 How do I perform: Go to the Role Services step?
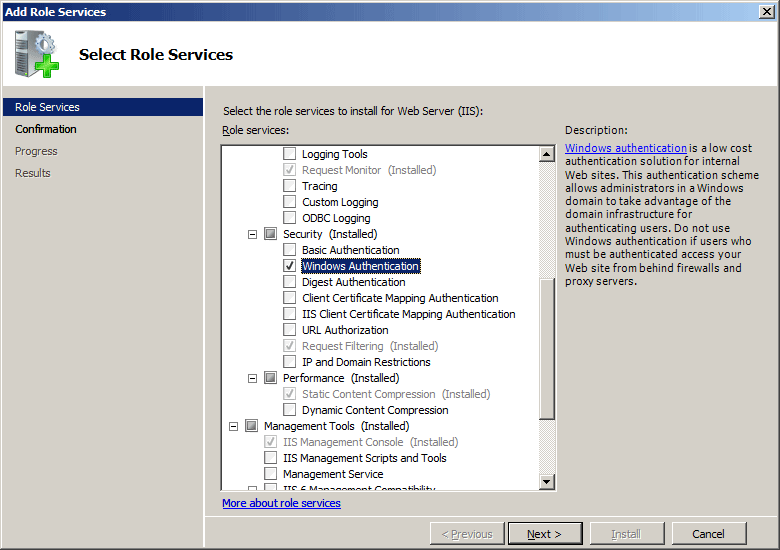47,107
